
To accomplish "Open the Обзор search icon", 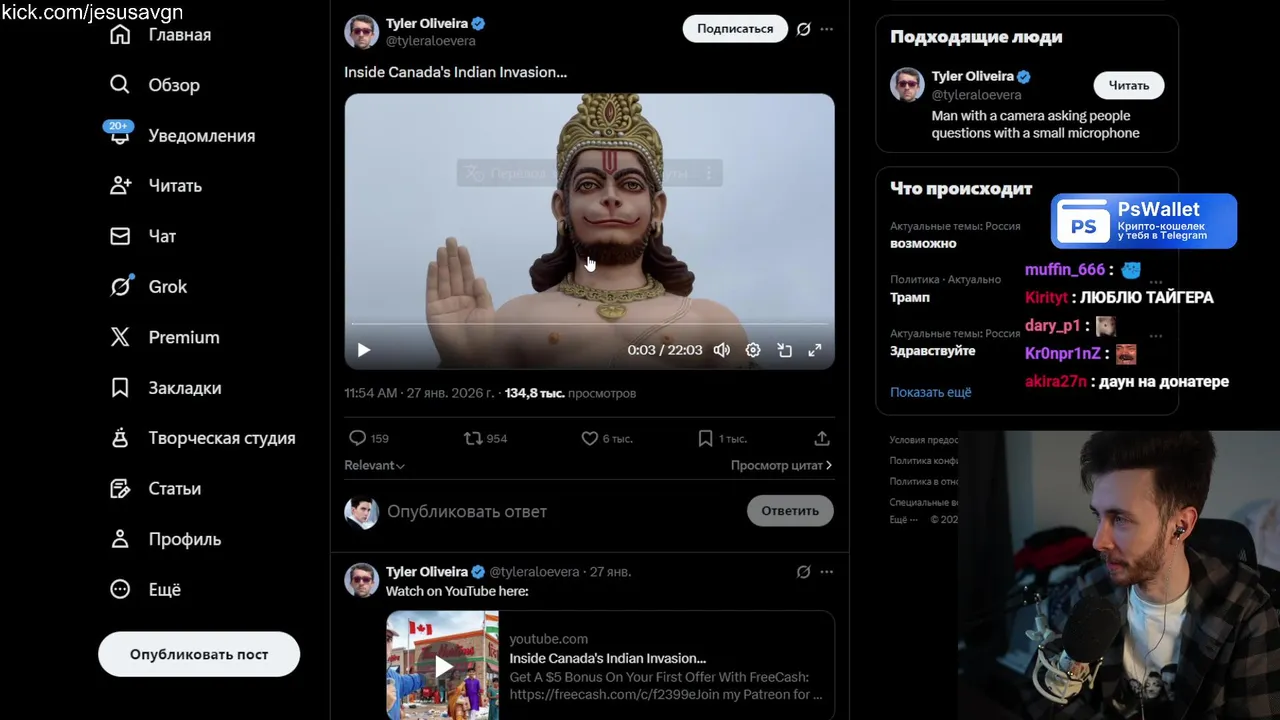I will [x=120, y=85].
